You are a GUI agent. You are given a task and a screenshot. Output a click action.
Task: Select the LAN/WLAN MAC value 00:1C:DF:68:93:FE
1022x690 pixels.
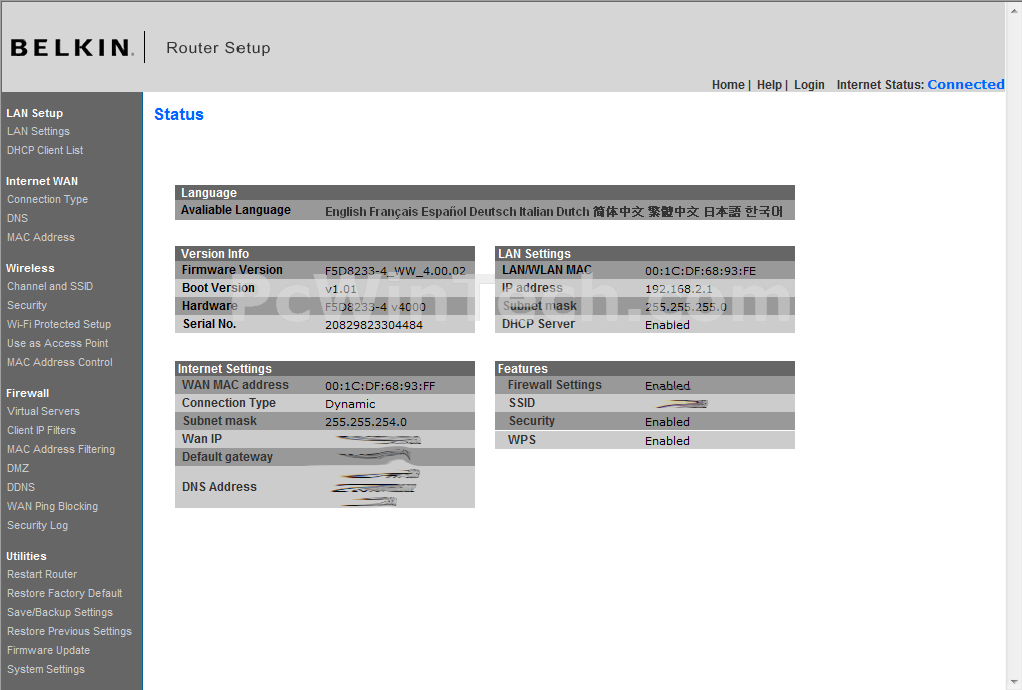point(701,271)
